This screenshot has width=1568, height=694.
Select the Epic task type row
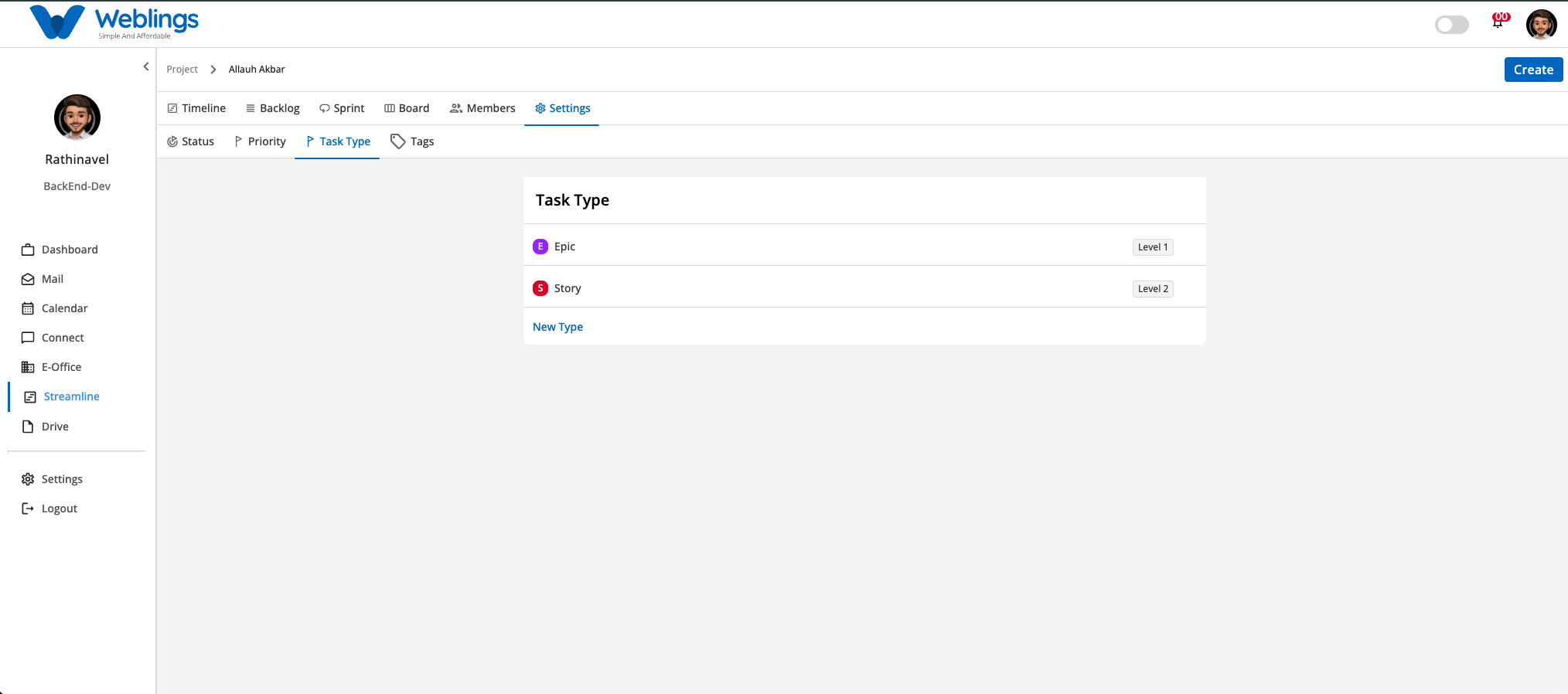click(864, 246)
